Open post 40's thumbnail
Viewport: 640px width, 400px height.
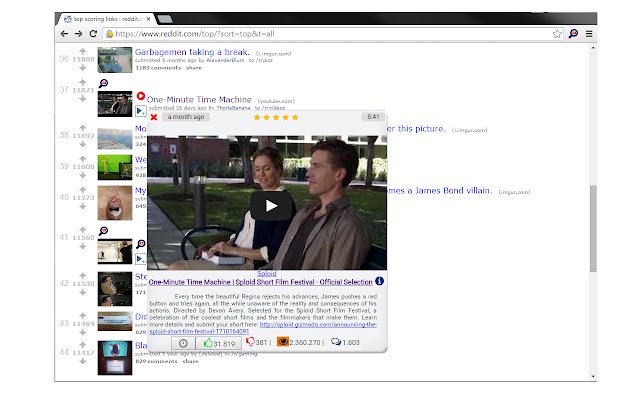pyautogui.click(x=115, y=203)
